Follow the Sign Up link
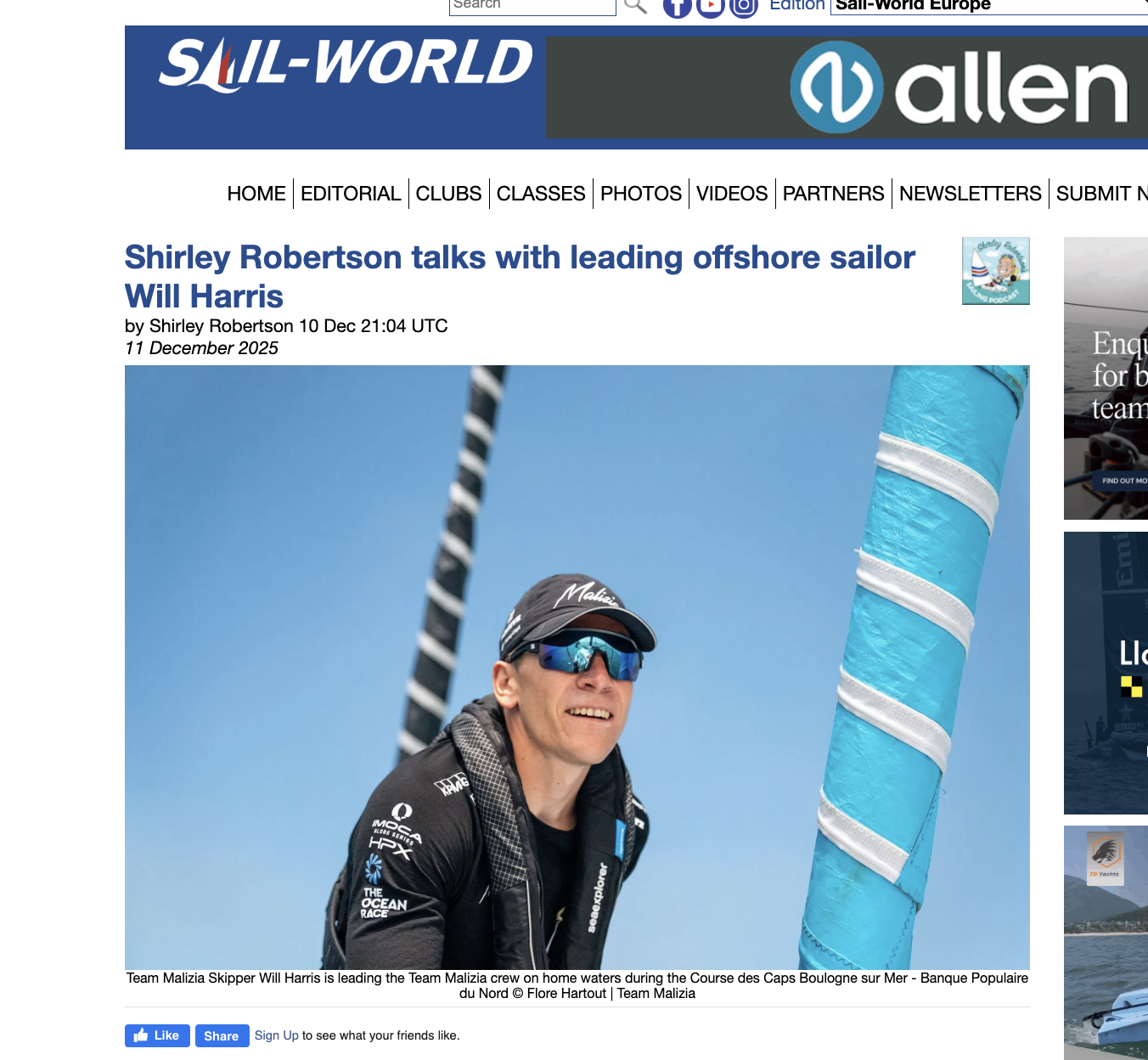Viewport: 1148px width, 1060px height. (x=277, y=1035)
